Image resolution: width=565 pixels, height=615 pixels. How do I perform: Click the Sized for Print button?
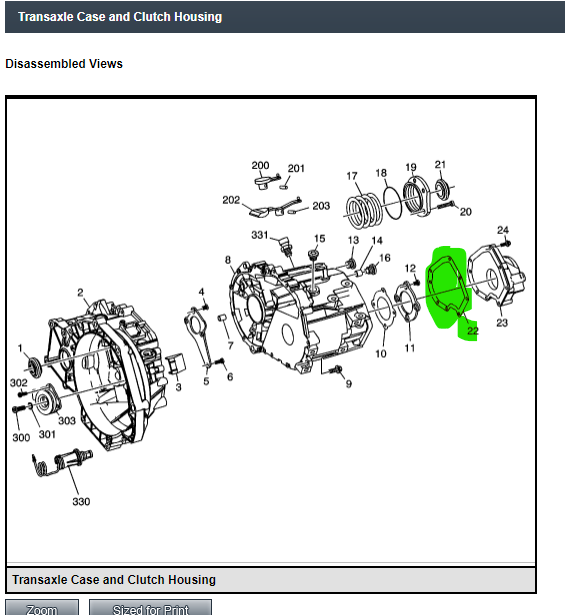point(151,608)
